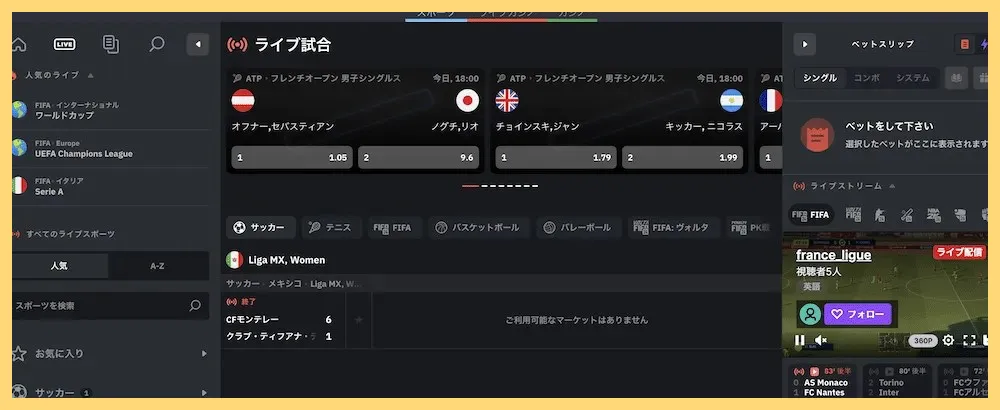This screenshot has width=1000, height=410.
Task: Expand bet slip panel with play arrow
Action: point(805,44)
